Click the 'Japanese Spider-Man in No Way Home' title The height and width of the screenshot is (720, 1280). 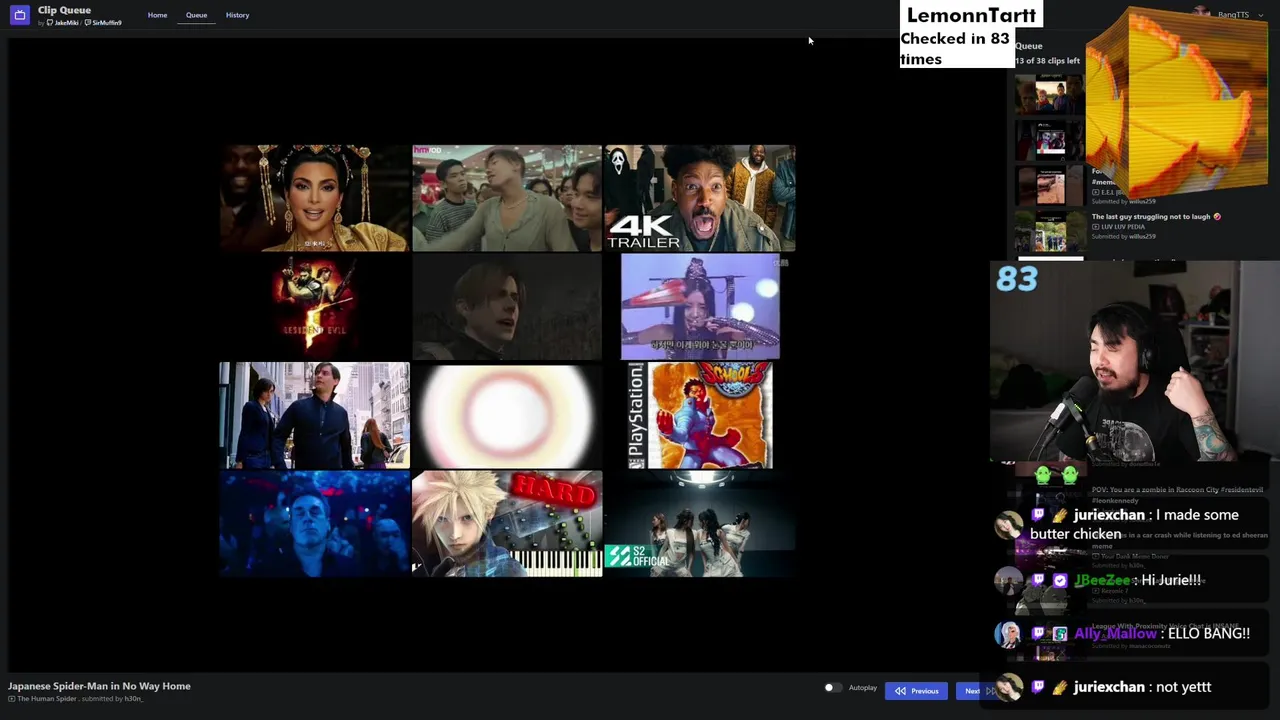tap(99, 686)
